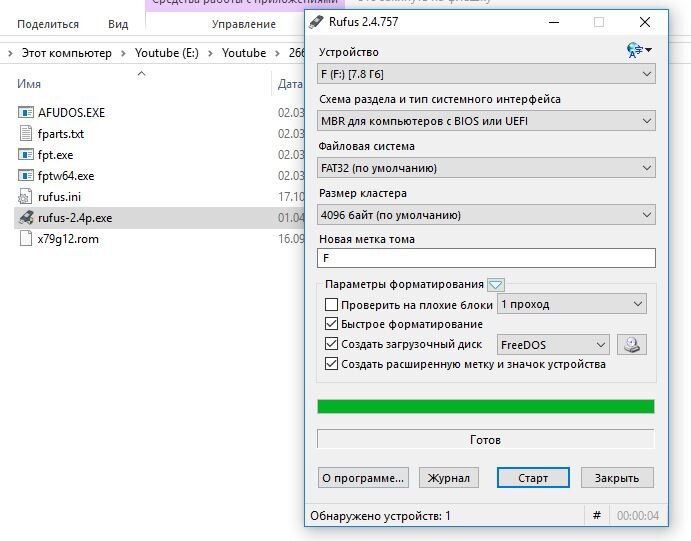Open the 4096 байт cluster size dropdown

tap(486, 215)
